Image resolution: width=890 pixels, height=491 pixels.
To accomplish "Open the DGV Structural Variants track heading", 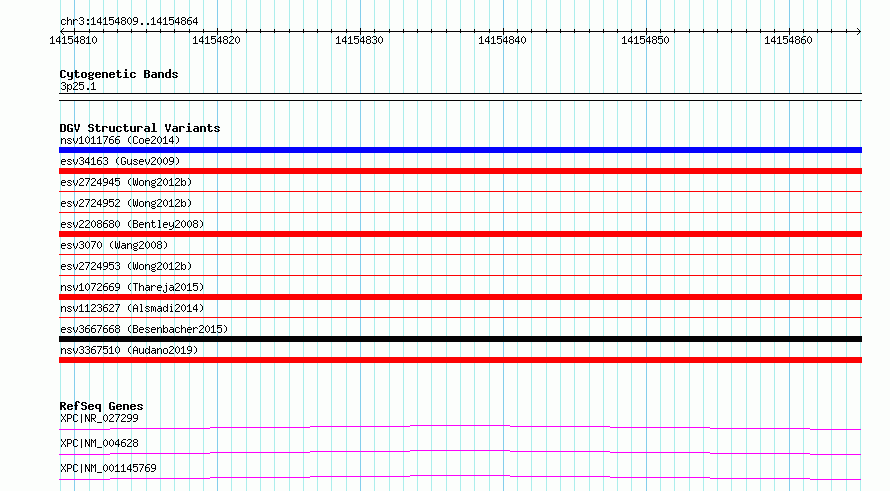I will [x=140, y=128].
